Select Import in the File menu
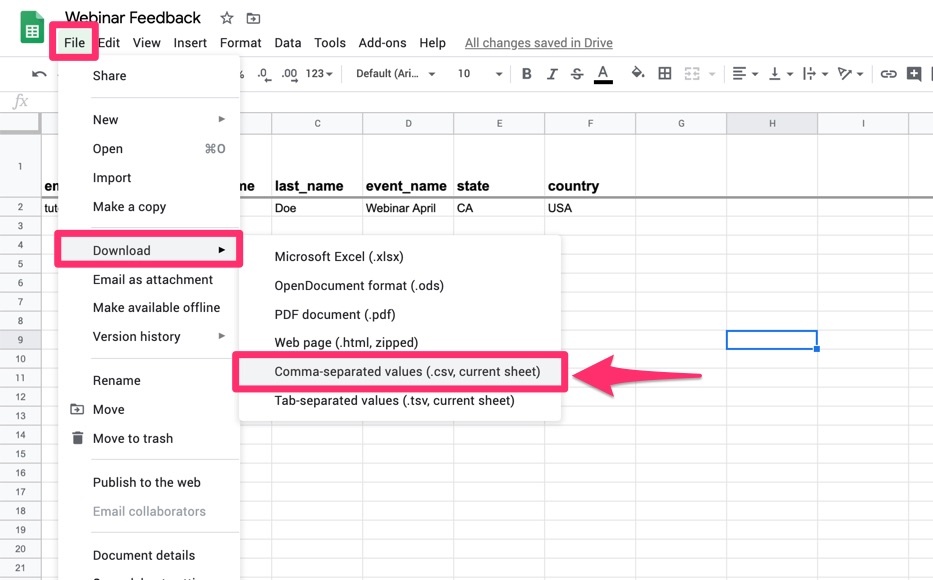 coord(149,178)
